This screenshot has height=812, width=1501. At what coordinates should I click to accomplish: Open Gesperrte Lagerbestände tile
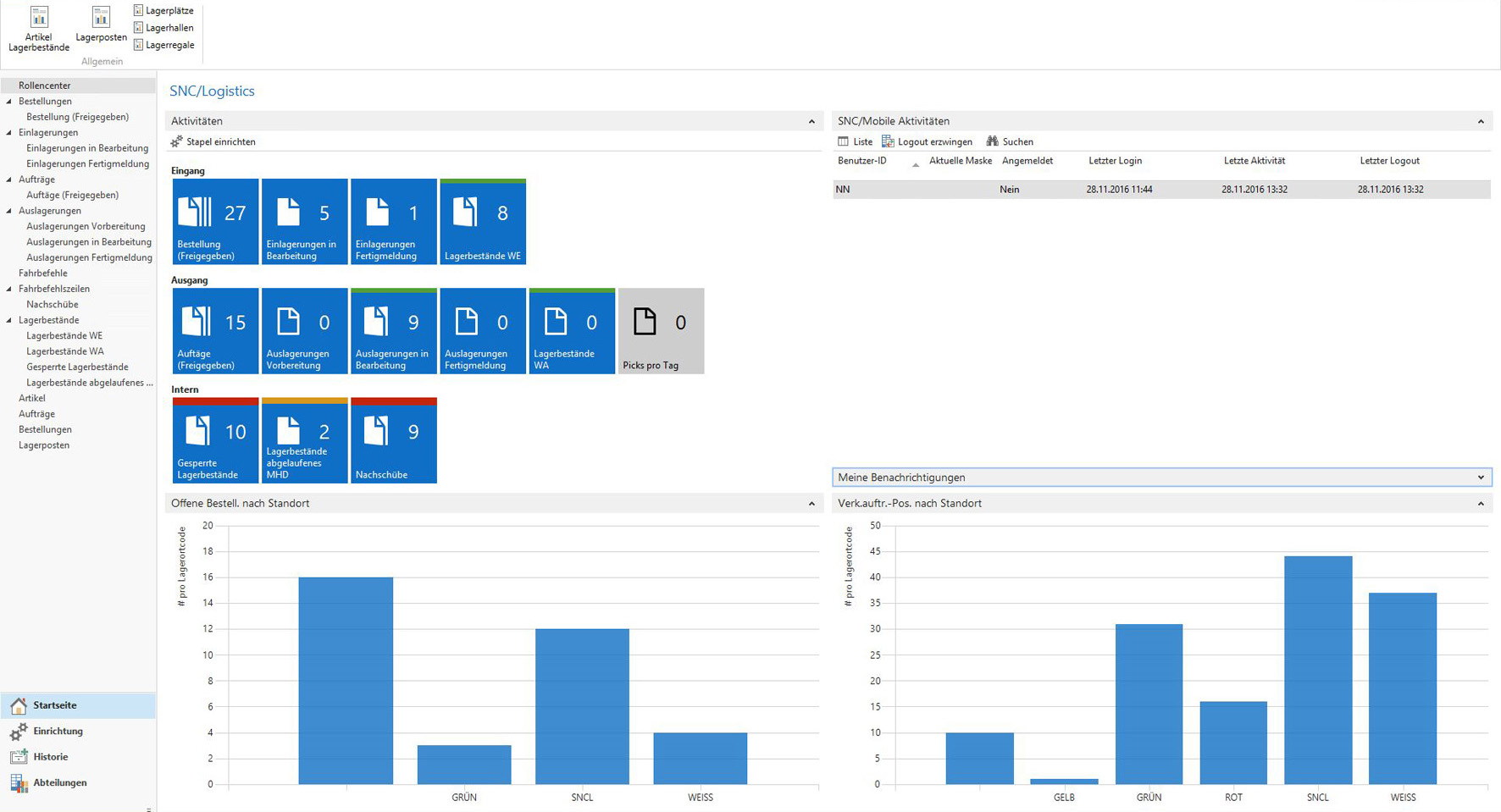click(x=215, y=440)
